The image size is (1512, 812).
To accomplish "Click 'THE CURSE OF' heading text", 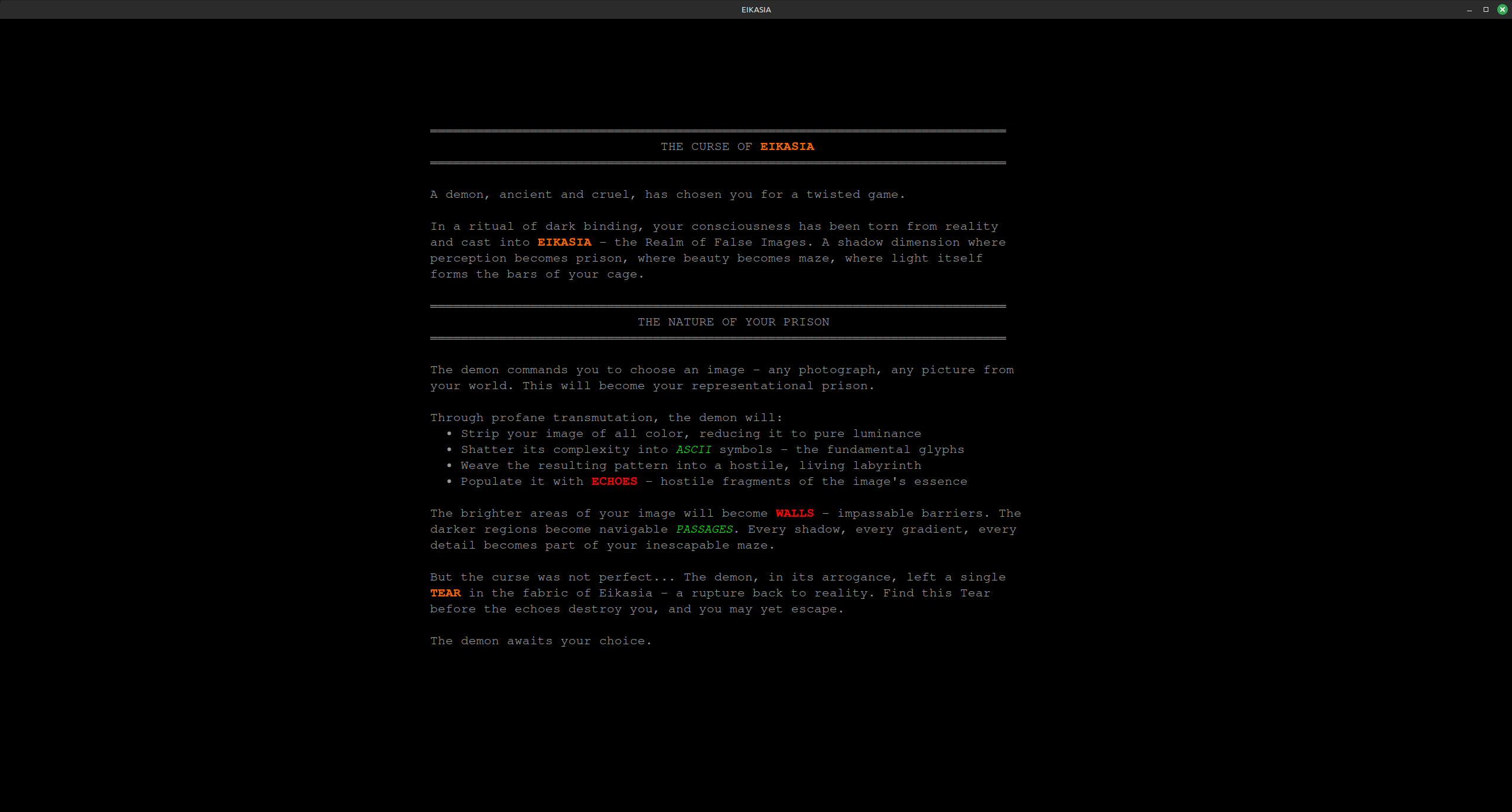I will click(705, 146).
